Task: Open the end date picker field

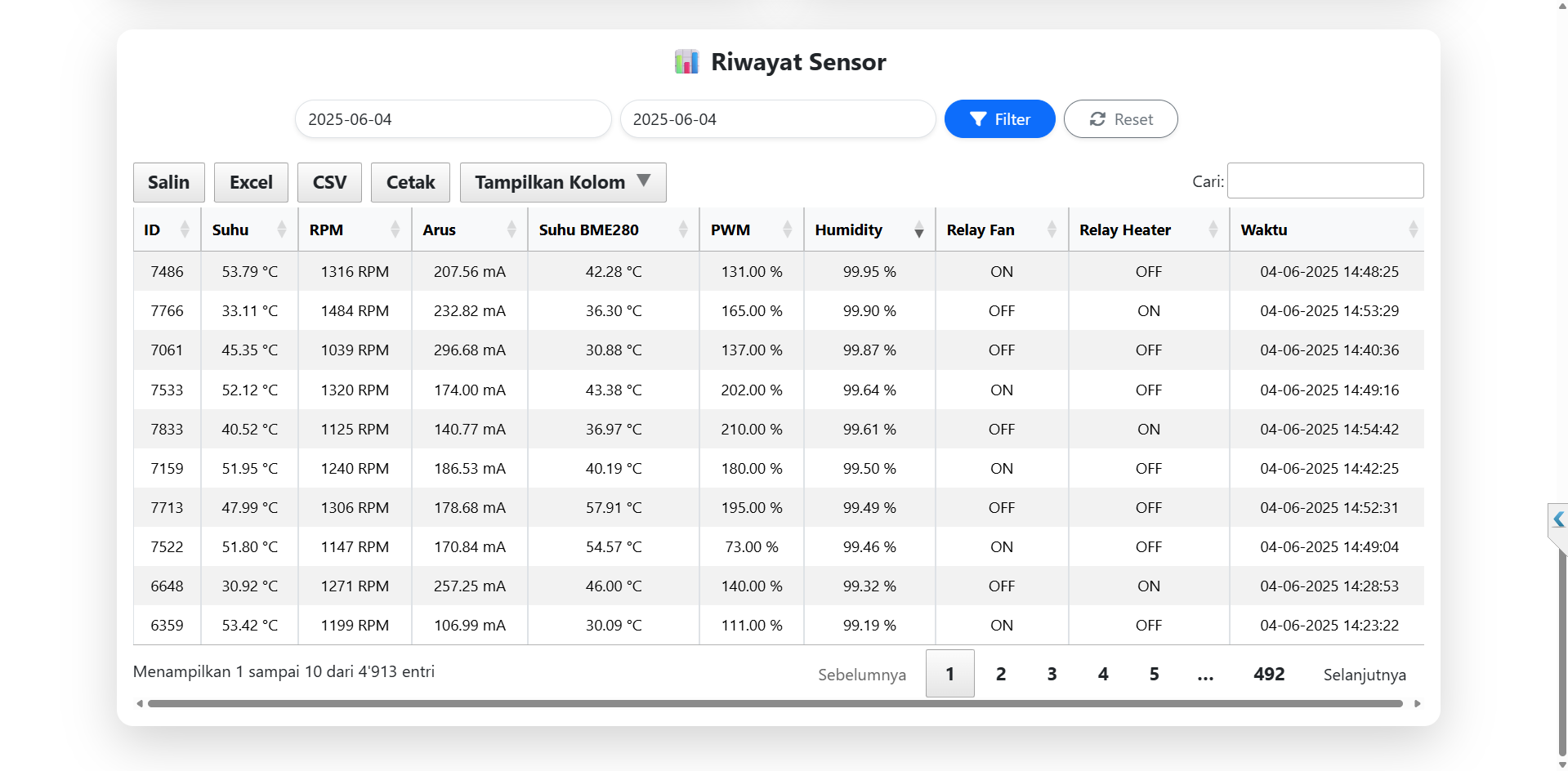Action: click(x=778, y=118)
